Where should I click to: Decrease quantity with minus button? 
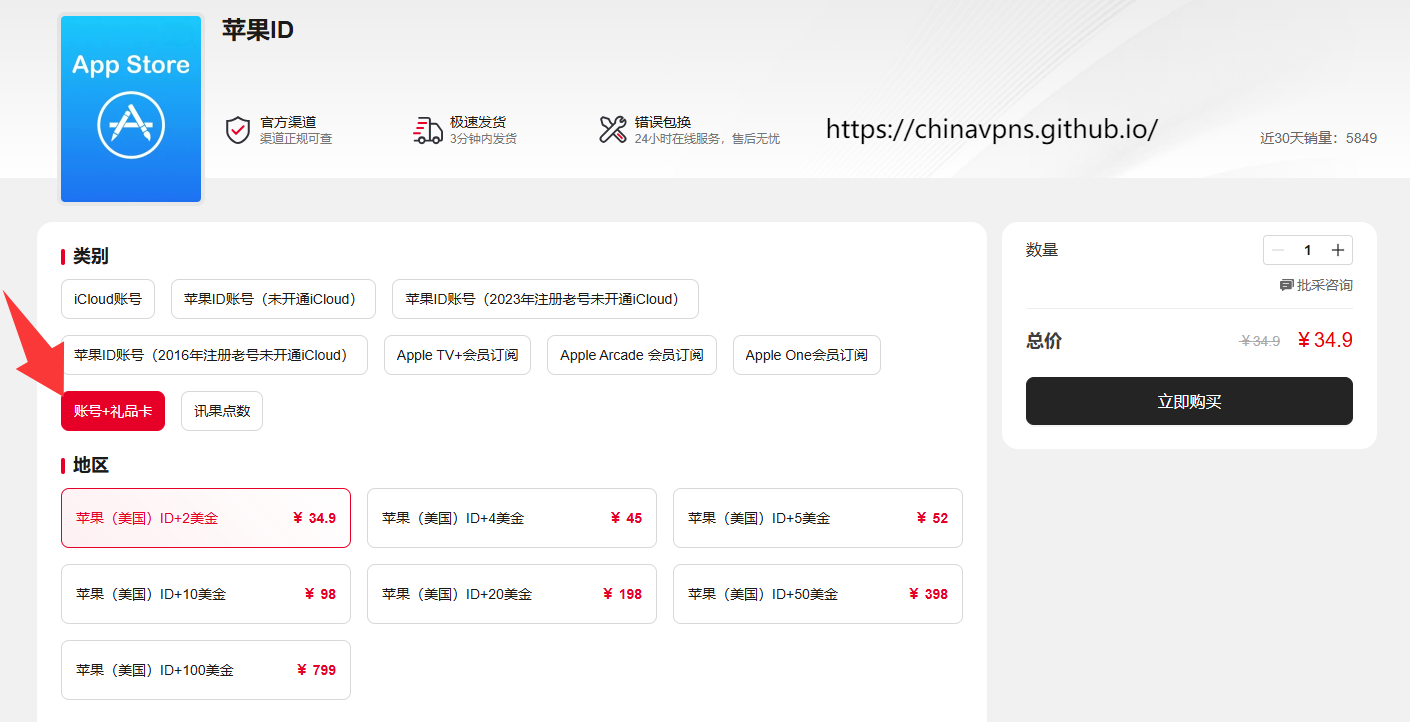point(1278,250)
